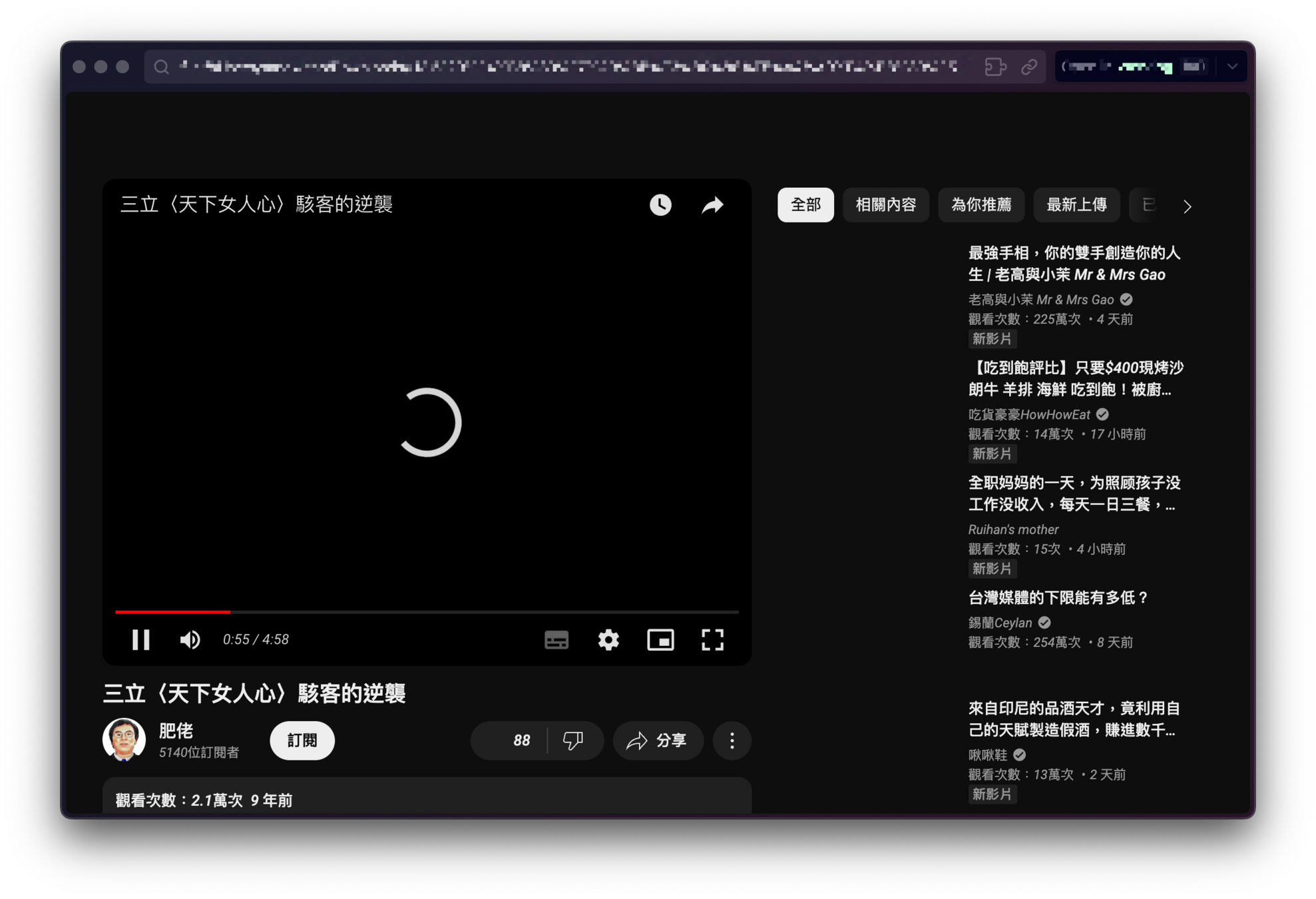Screen dimensions: 1316x899
Task: Click the share arrow in player header
Action: pyautogui.click(x=712, y=204)
